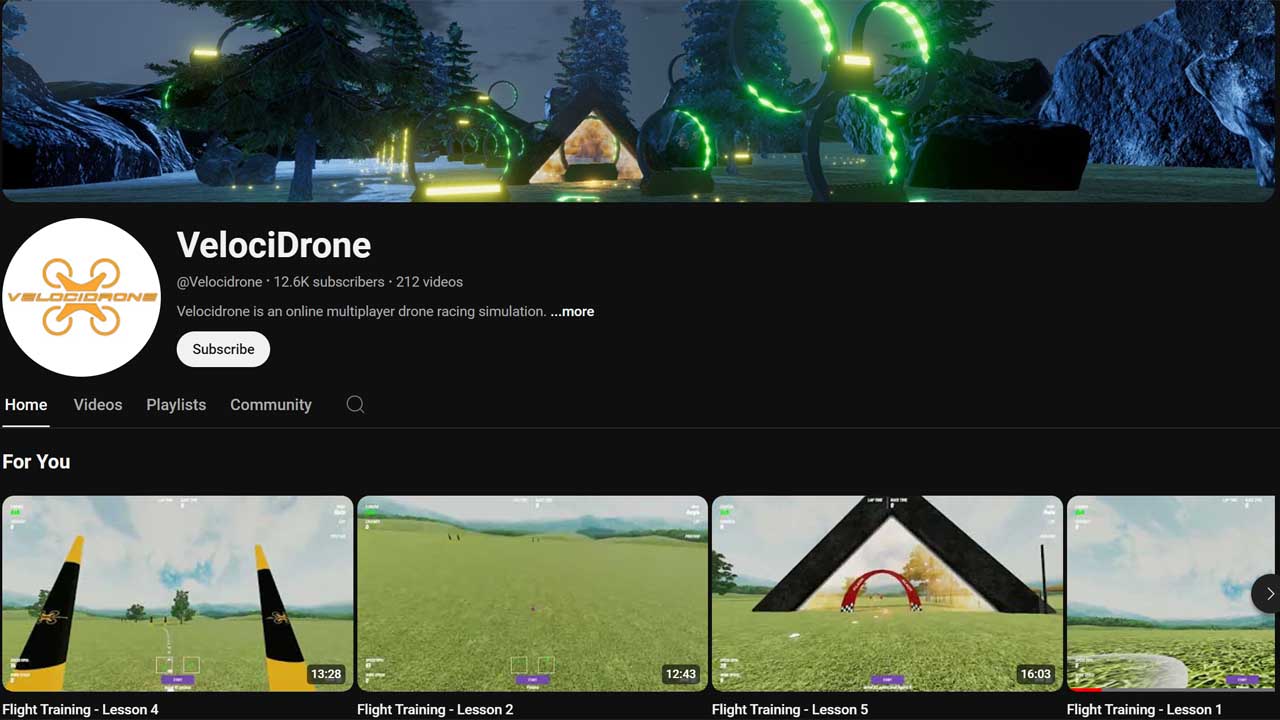Expand channel description with ...more

pyautogui.click(x=572, y=311)
